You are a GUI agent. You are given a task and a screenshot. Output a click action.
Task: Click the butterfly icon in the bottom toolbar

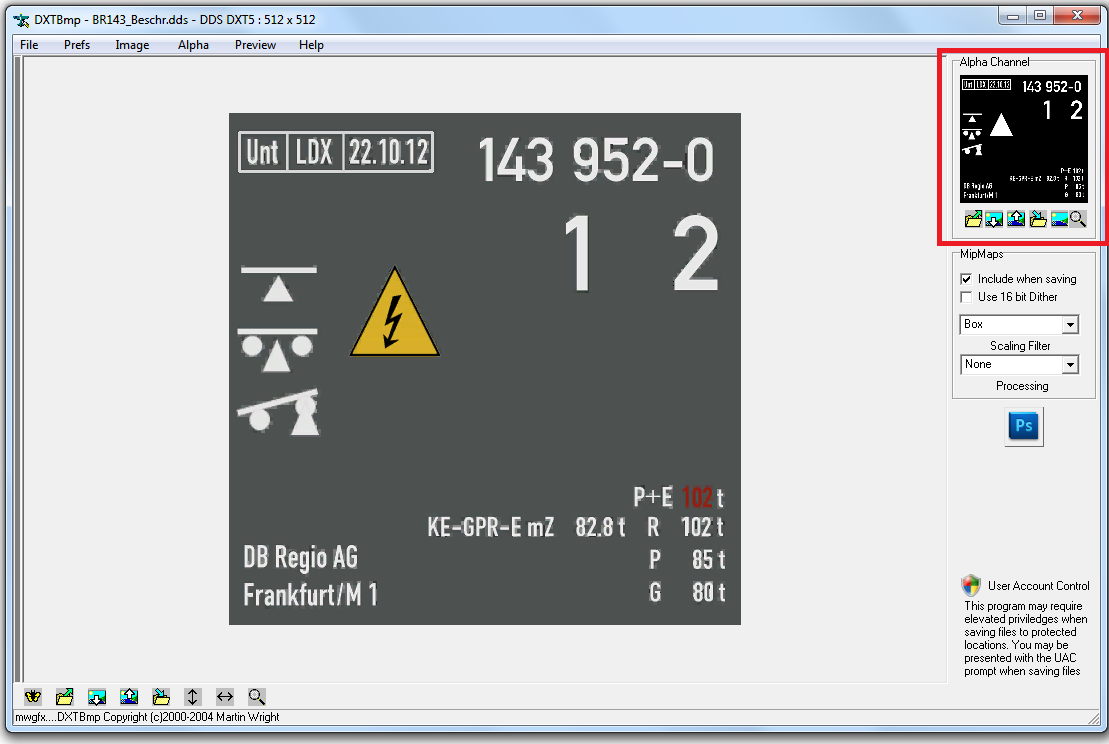click(x=33, y=696)
